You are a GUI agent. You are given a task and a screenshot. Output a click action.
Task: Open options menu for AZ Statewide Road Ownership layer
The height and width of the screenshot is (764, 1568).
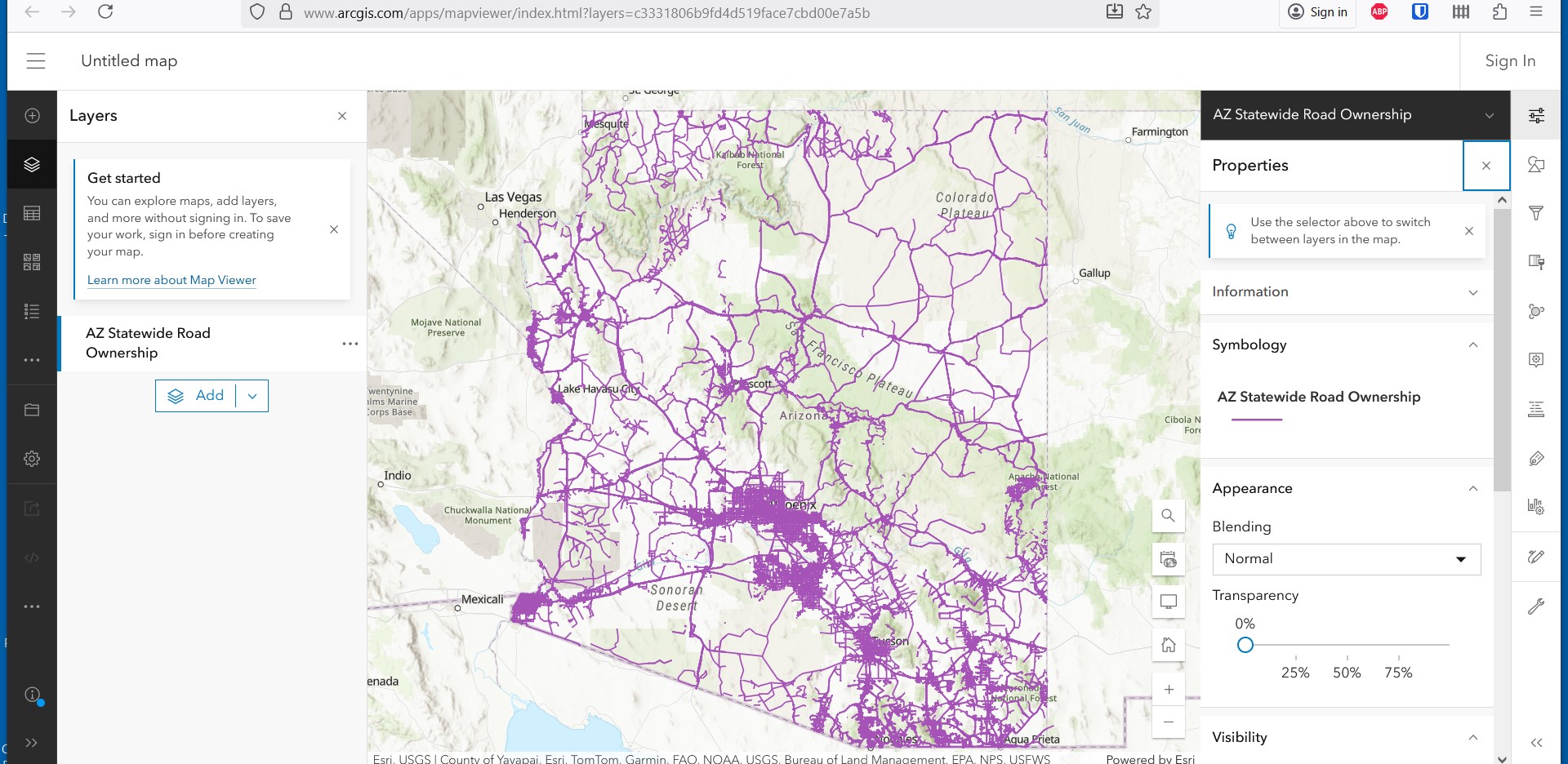click(x=350, y=344)
